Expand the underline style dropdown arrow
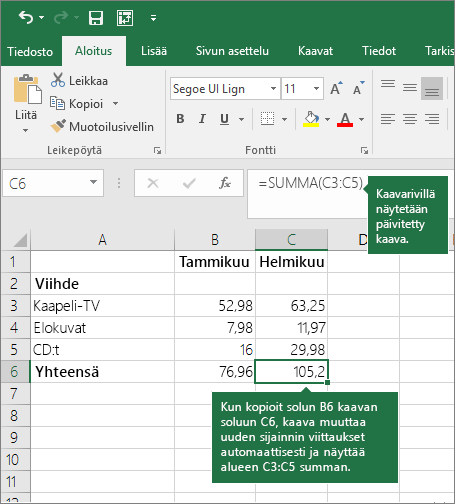This screenshot has width=455, height=504. [x=241, y=119]
